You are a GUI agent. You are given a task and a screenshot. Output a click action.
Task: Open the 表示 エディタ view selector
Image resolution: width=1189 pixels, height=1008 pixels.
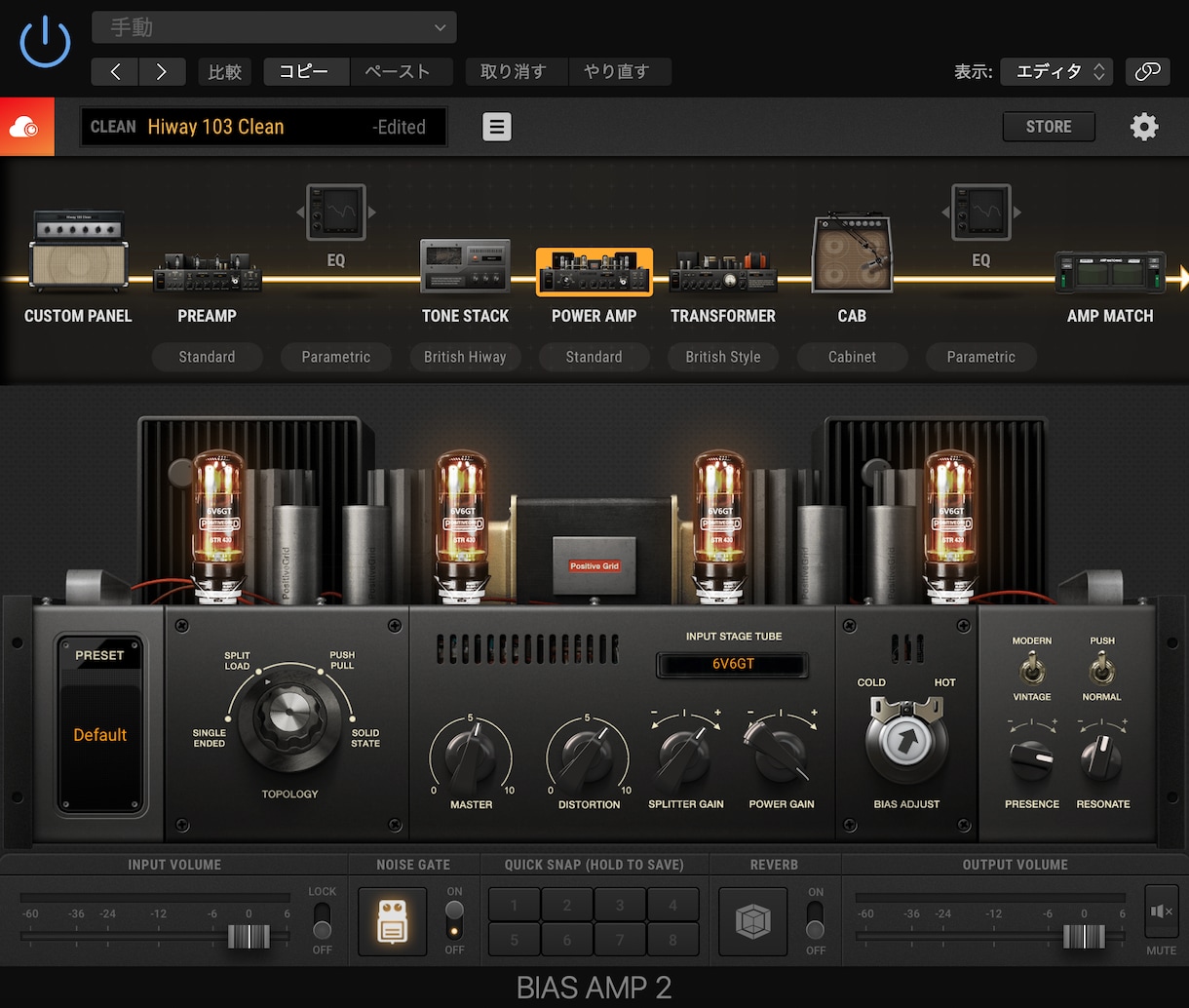pyautogui.click(x=1056, y=71)
